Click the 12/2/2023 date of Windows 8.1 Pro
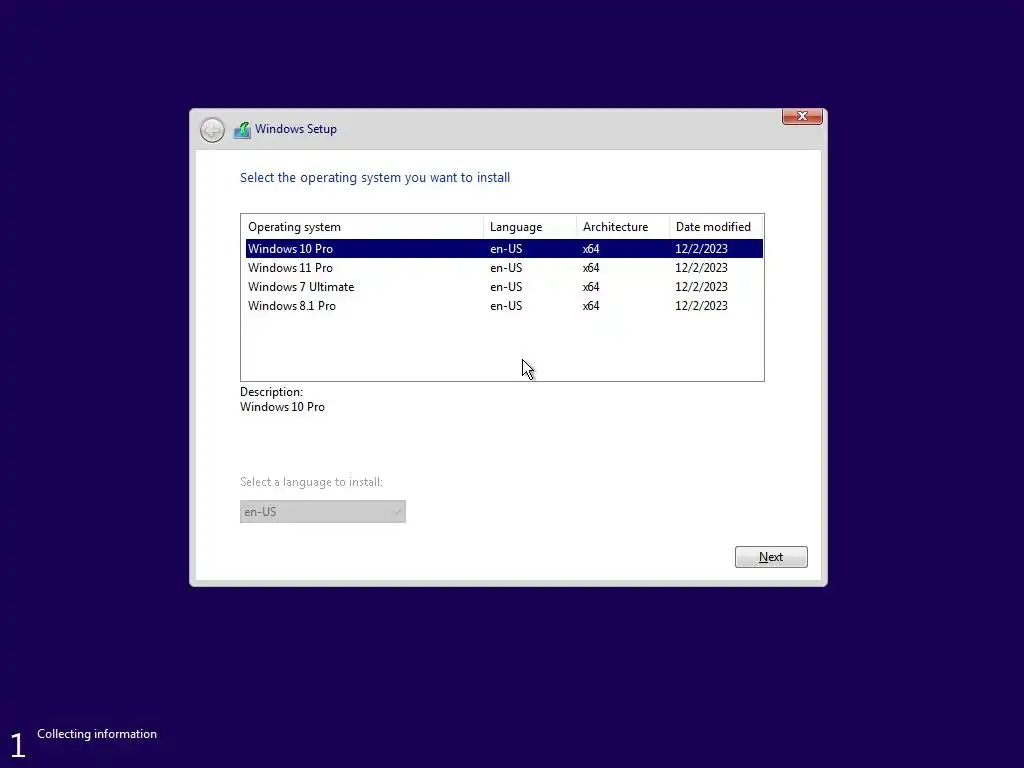Image resolution: width=1024 pixels, height=768 pixels. [701, 306]
